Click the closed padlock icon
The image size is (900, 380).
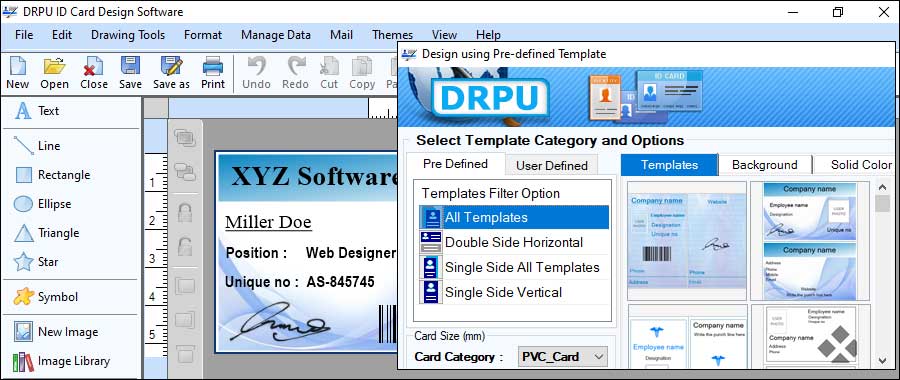[185, 212]
